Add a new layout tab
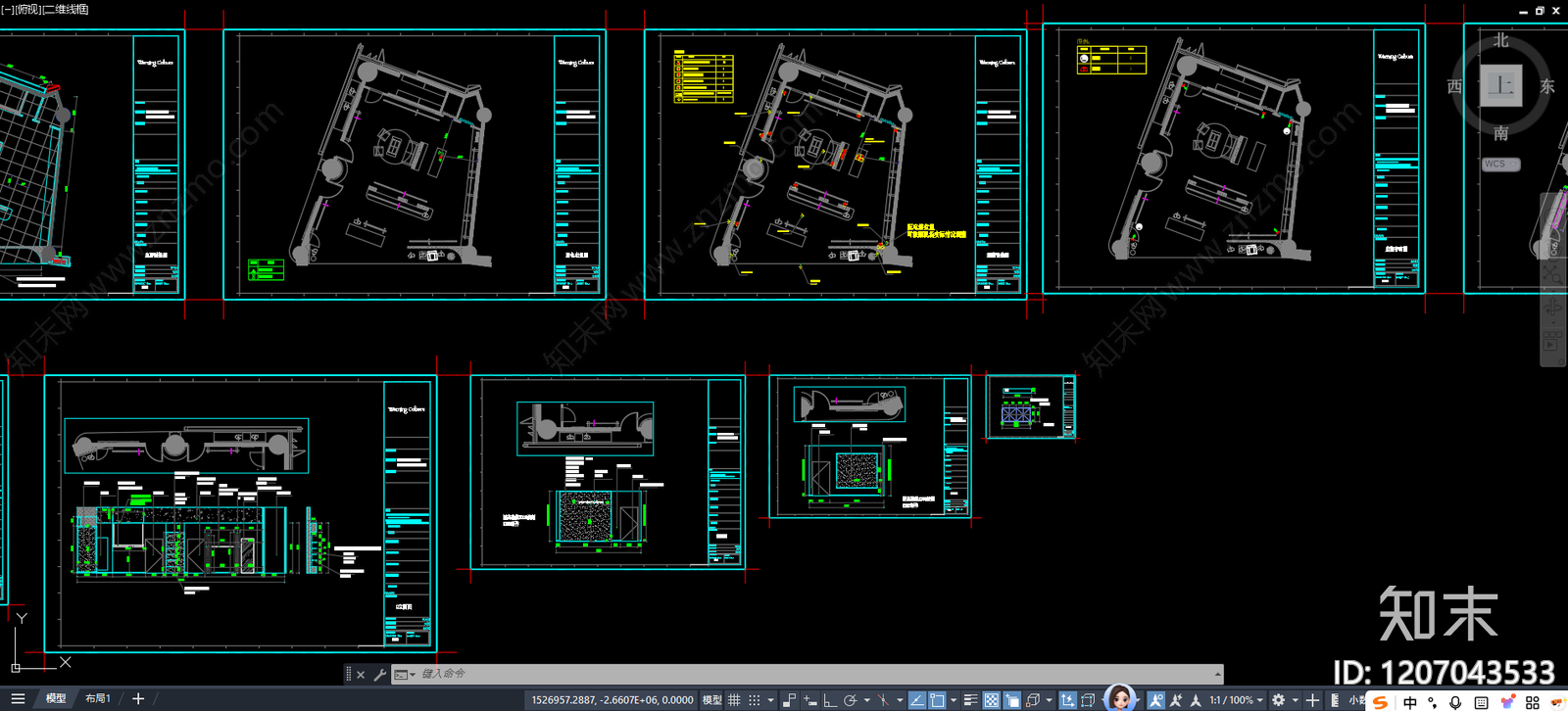 [138, 698]
